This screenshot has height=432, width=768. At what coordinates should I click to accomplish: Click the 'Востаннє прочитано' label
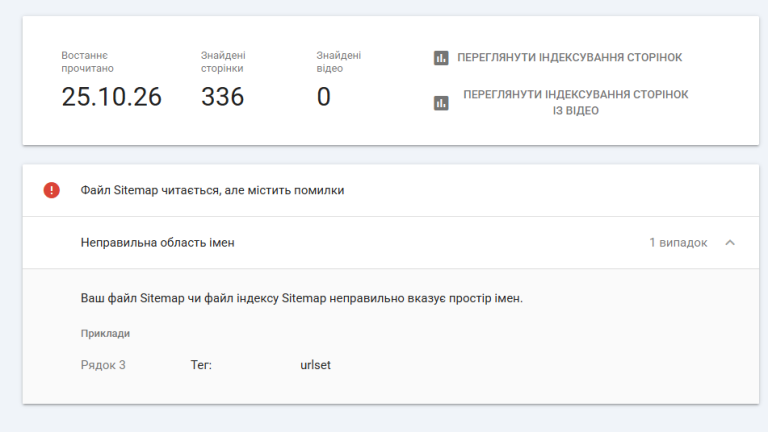(x=87, y=62)
